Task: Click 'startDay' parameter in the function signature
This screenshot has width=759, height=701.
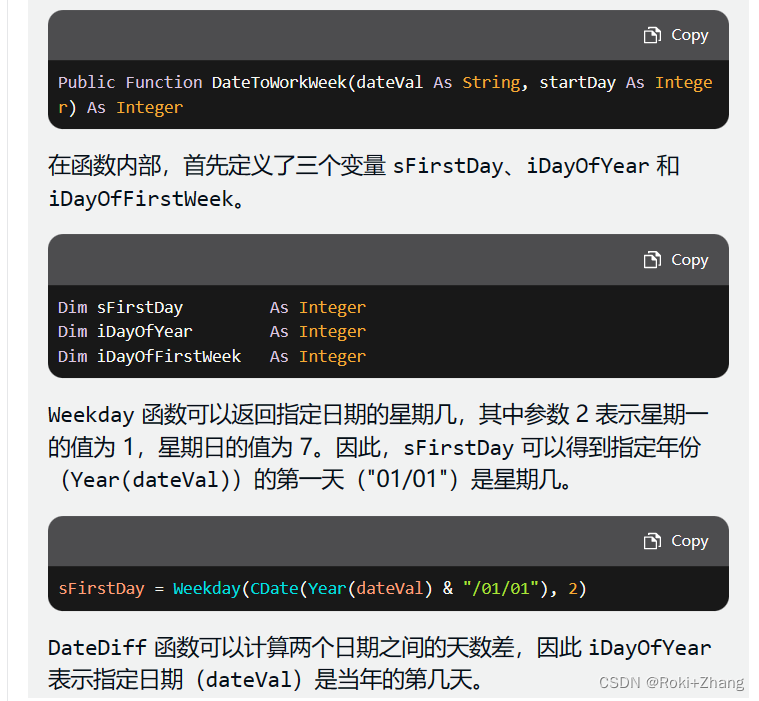Action: pyautogui.click(x=577, y=82)
